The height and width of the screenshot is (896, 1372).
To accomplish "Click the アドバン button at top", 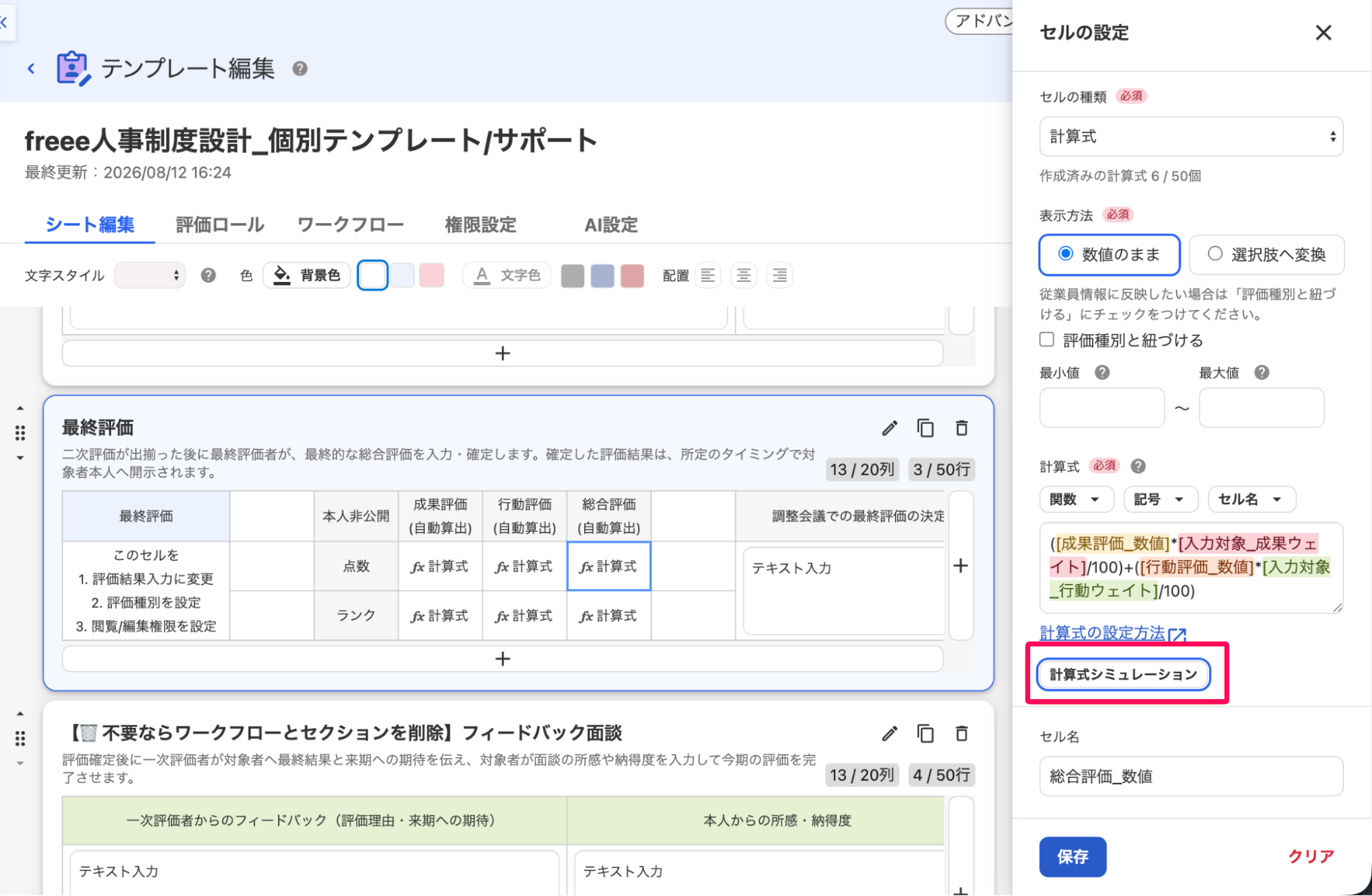I will tap(979, 21).
